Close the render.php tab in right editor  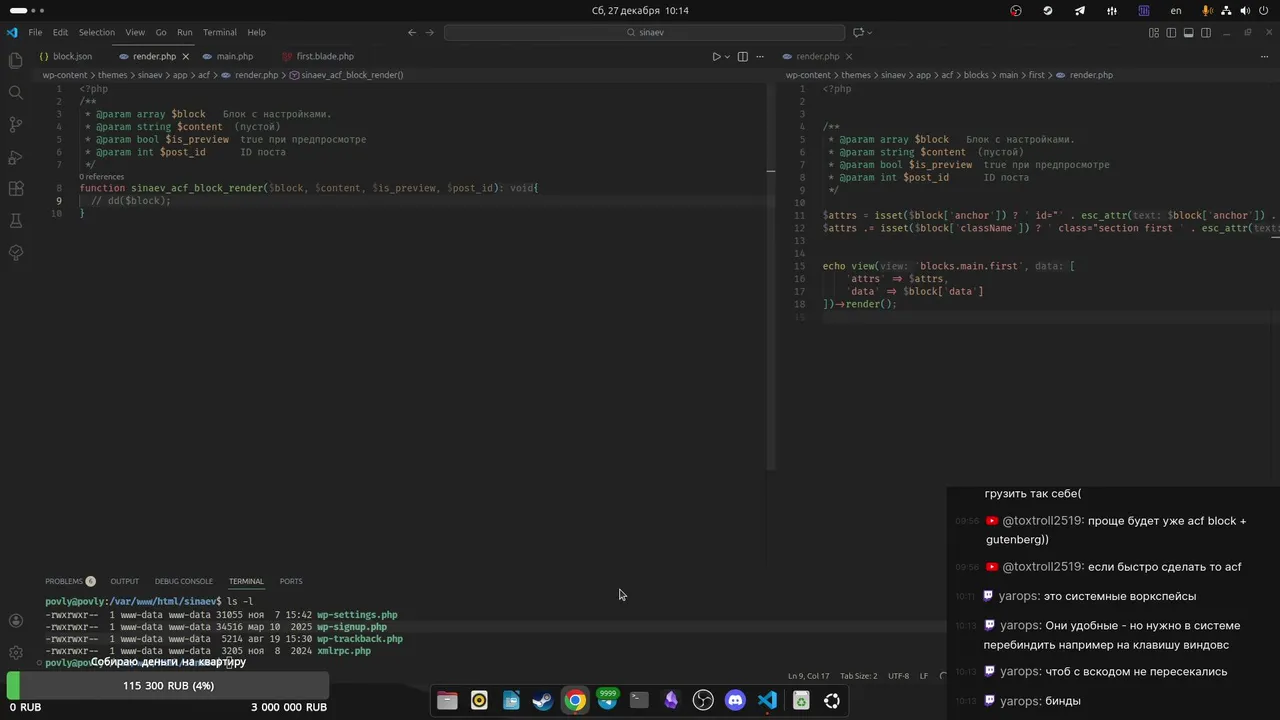(848, 57)
